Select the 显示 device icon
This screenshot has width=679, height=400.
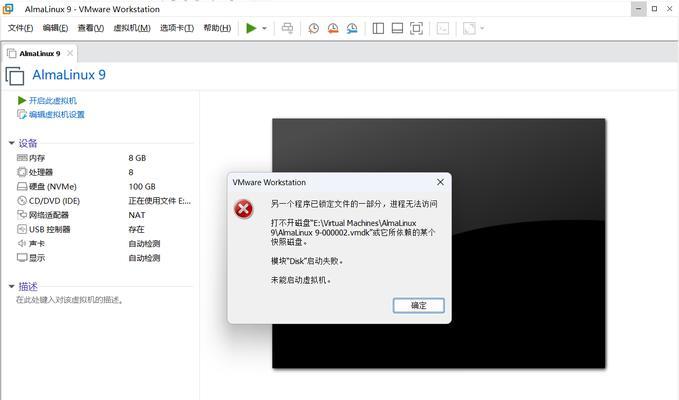point(22,258)
